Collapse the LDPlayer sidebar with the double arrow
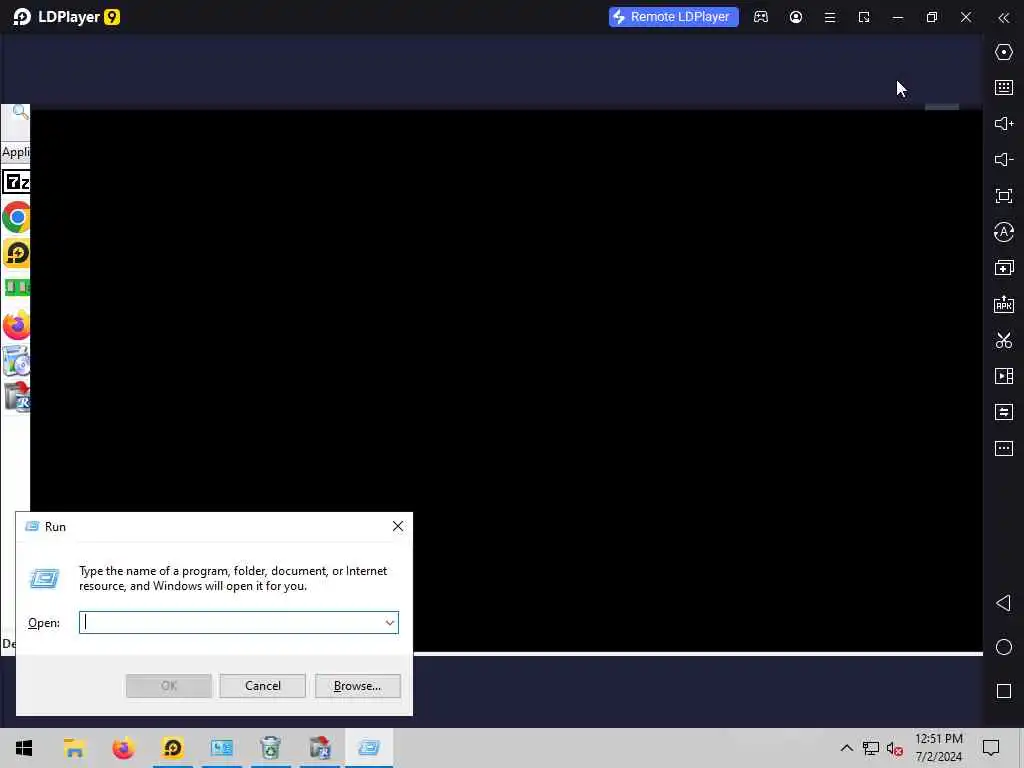1024x768 pixels. [1004, 18]
